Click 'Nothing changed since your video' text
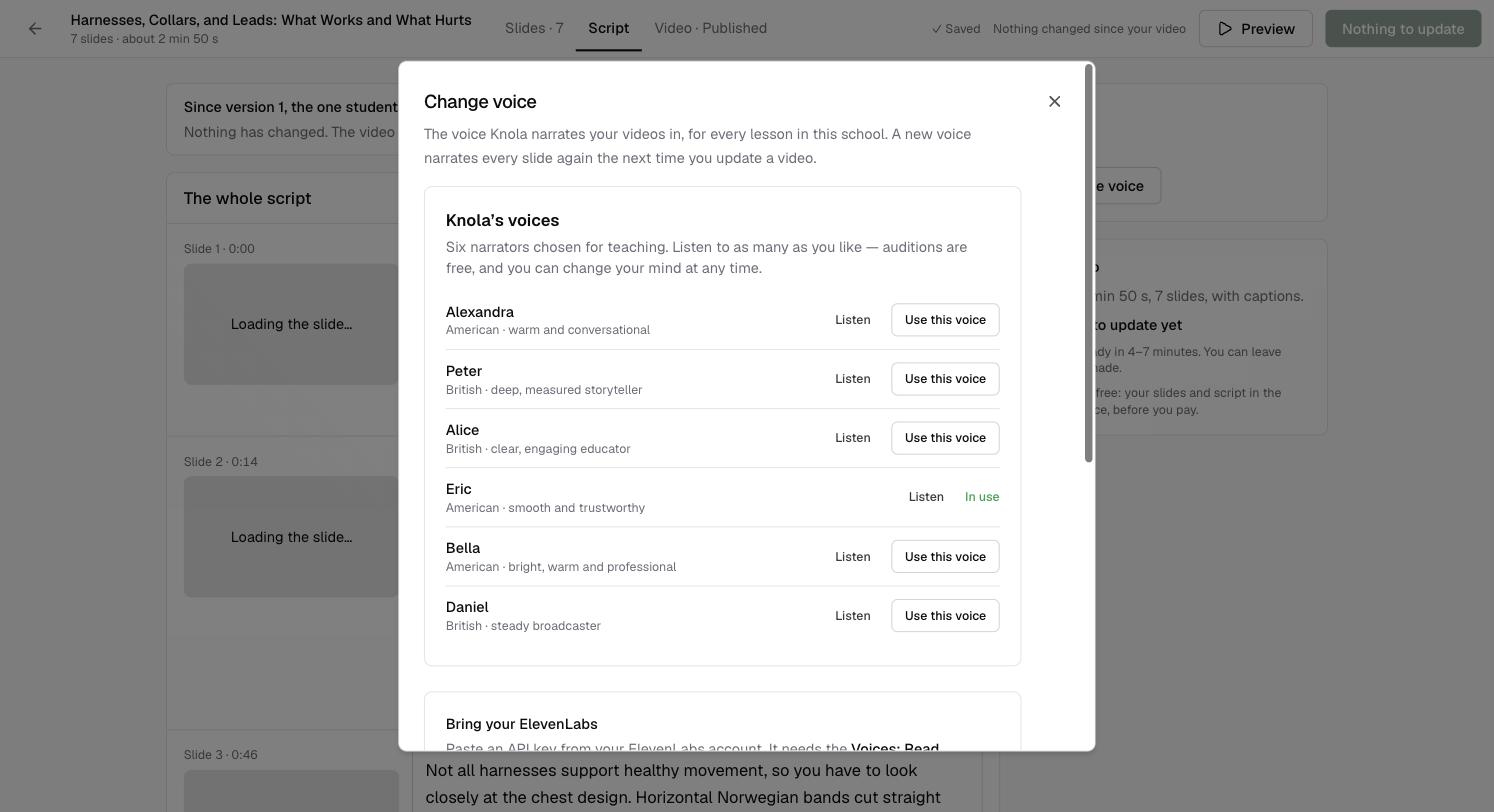 tap(1089, 29)
